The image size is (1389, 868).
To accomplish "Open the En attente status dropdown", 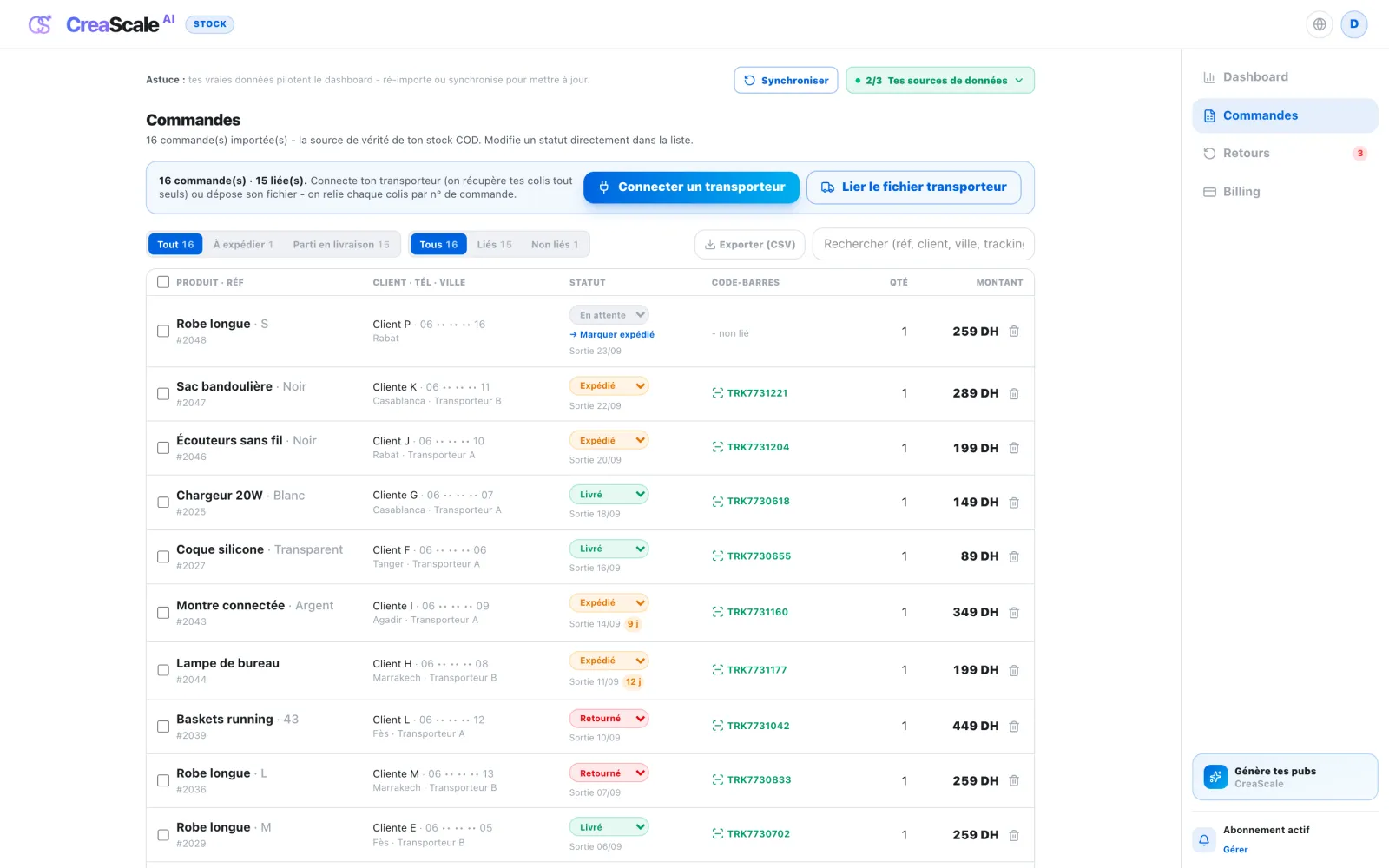I will [609, 315].
